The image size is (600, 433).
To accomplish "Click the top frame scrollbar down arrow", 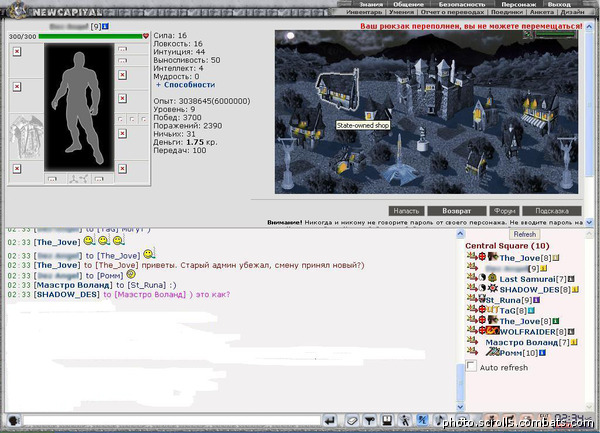I will pos(589,222).
